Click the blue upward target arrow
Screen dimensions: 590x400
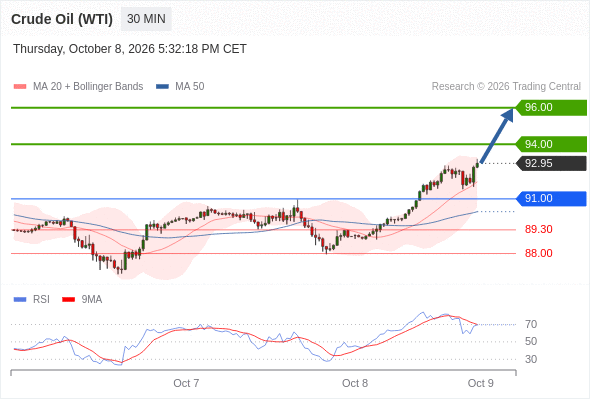(497, 135)
